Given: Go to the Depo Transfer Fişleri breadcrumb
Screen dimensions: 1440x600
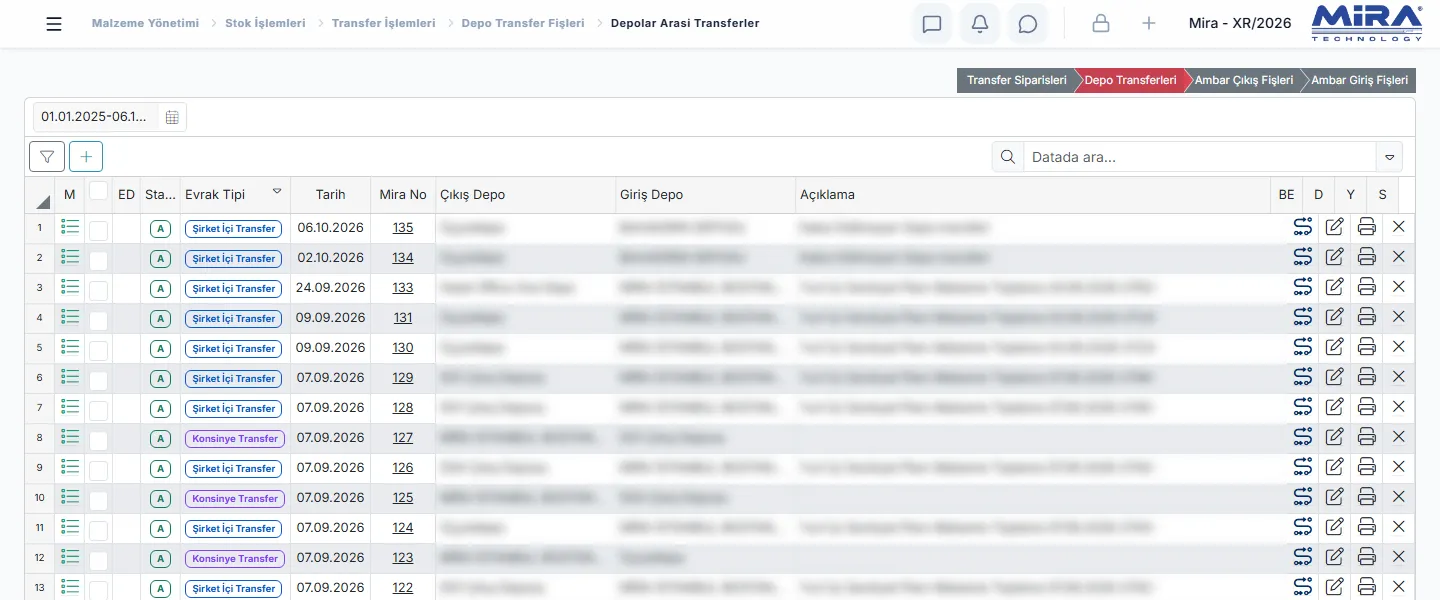Looking at the screenshot, I should point(523,23).
